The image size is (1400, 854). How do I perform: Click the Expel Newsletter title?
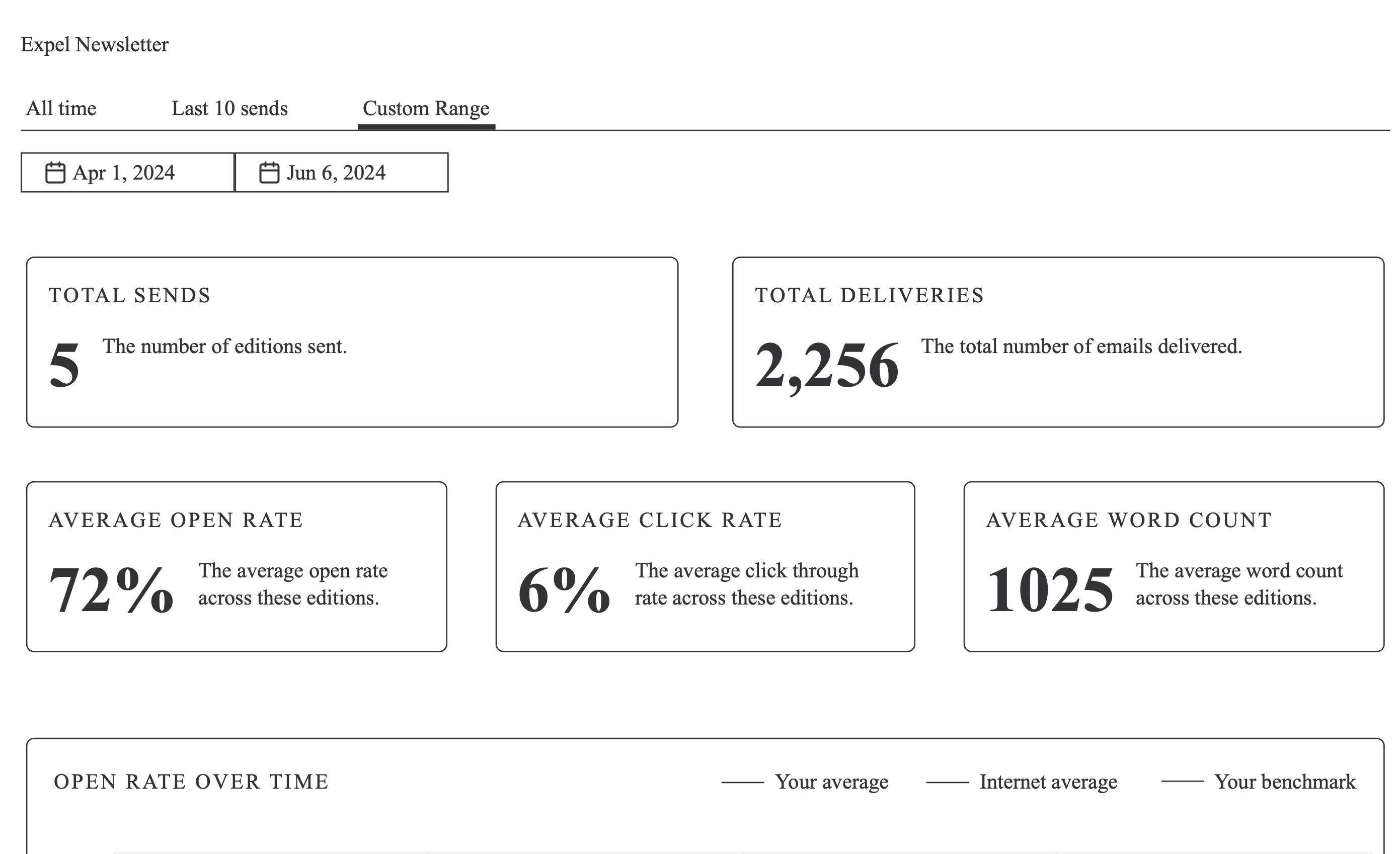94,44
